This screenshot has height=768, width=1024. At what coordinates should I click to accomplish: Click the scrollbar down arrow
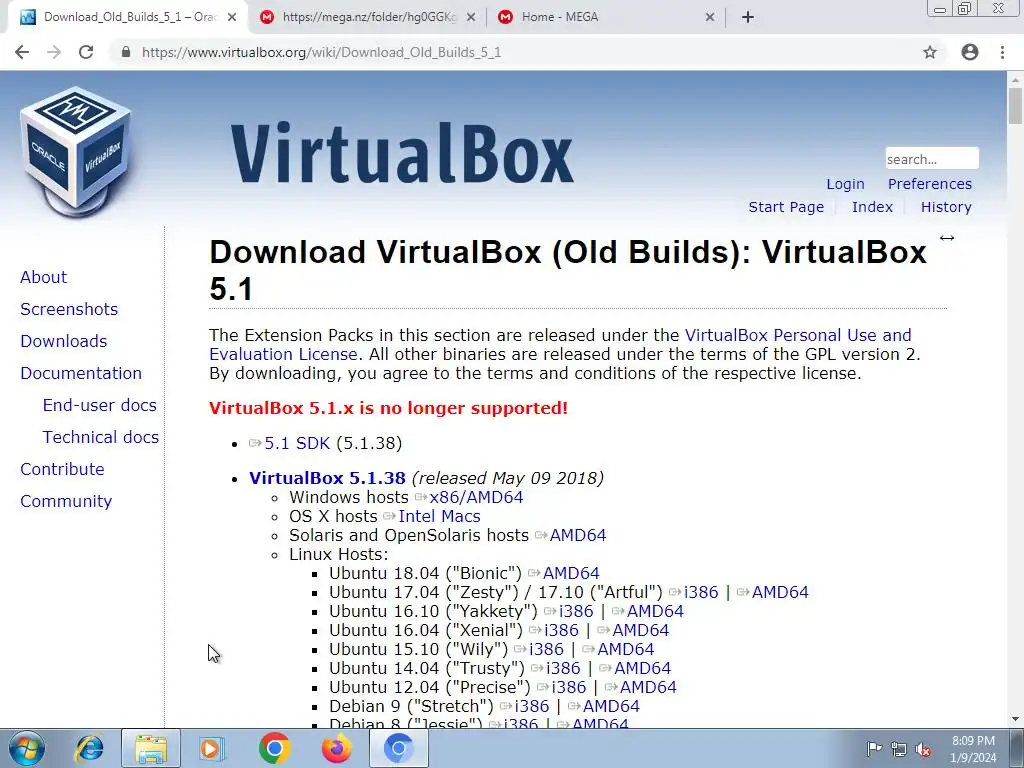coord(1015,720)
